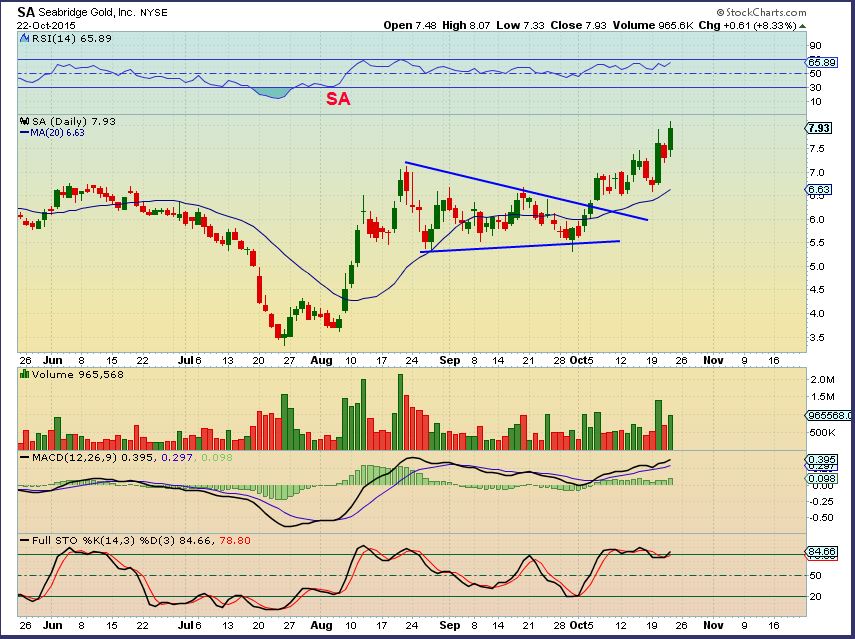Click the 84.66 stochastic axis tag
The width and height of the screenshot is (855, 639).
pos(821,552)
